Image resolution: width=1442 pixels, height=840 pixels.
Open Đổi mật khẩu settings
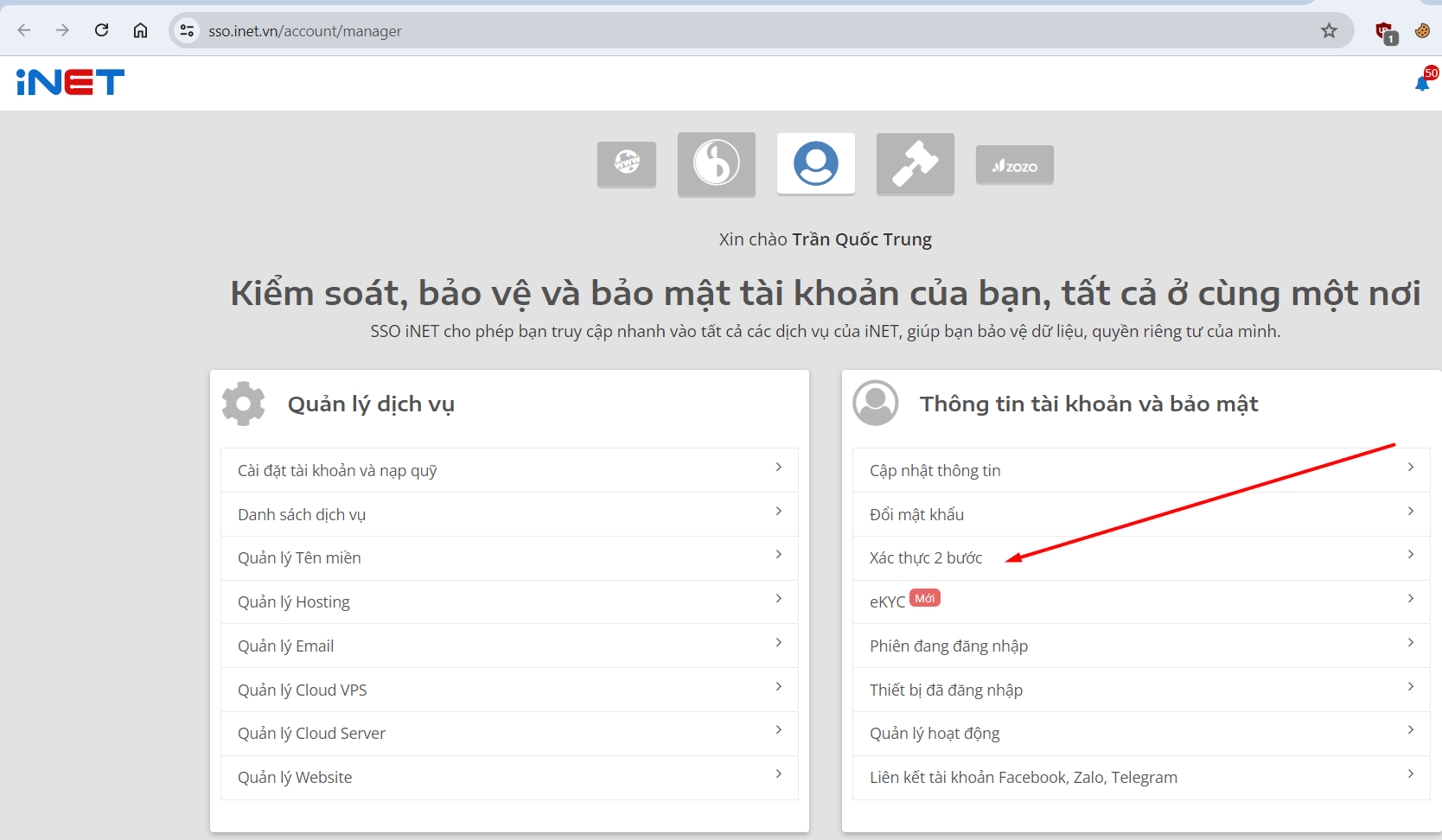tap(917, 513)
